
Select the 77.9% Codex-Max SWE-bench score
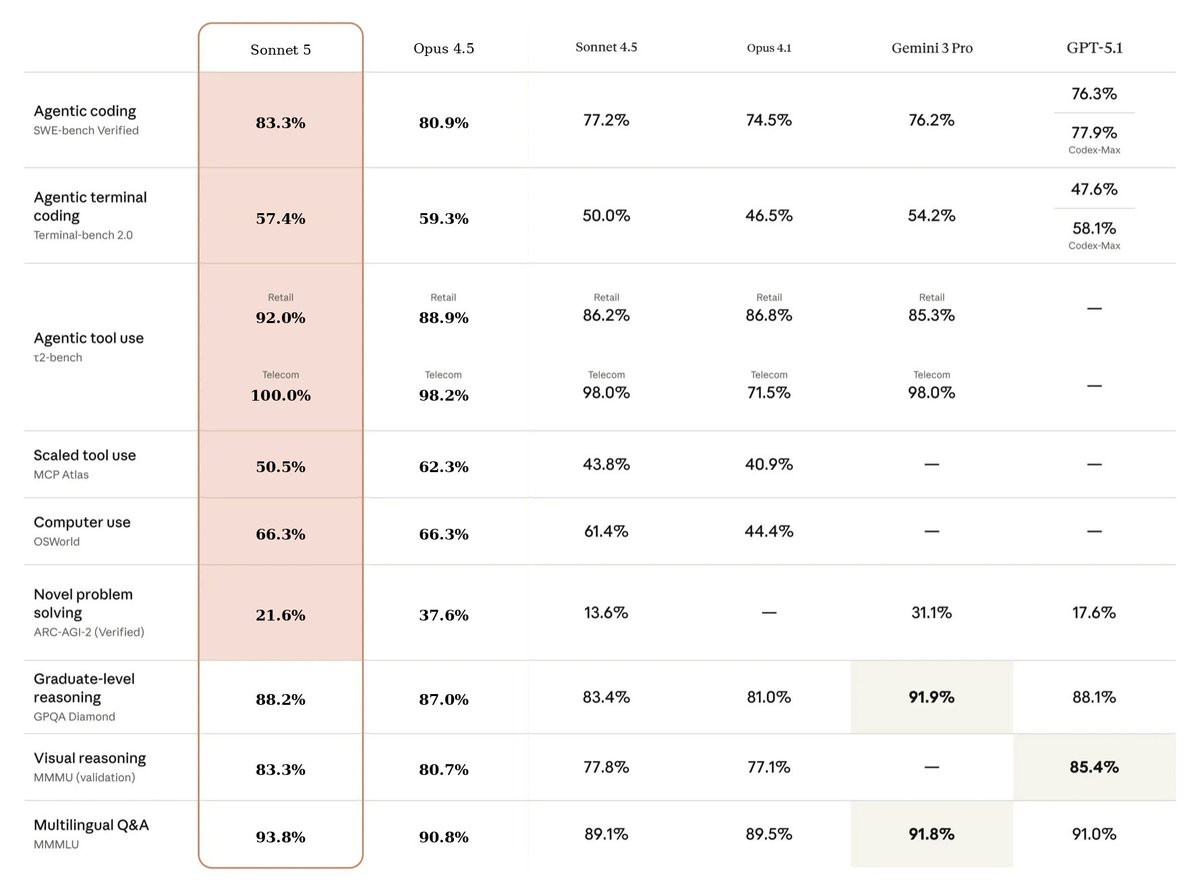pyautogui.click(x=1094, y=133)
